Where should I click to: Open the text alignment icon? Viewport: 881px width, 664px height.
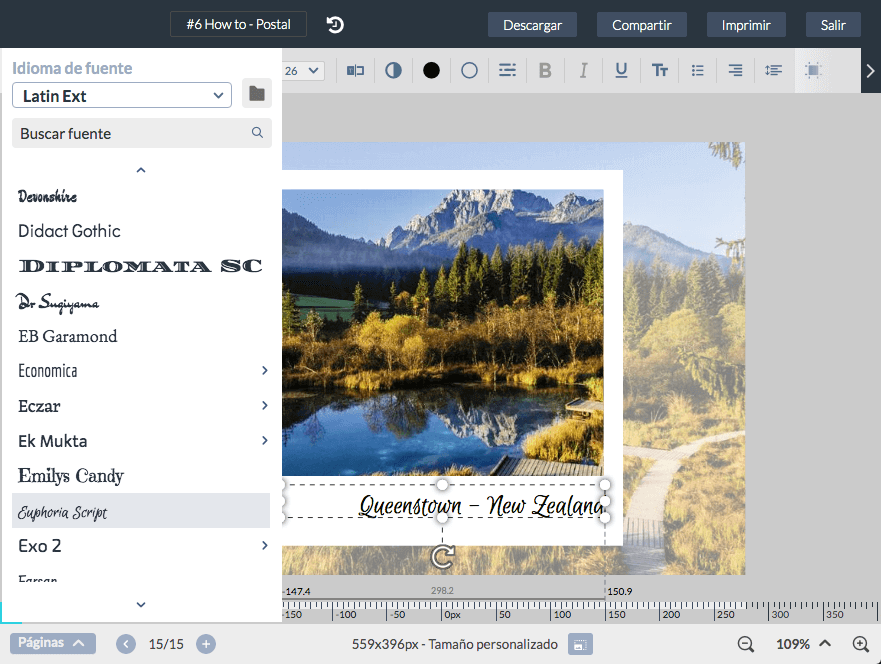pyautogui.click(x=735, y=70)
